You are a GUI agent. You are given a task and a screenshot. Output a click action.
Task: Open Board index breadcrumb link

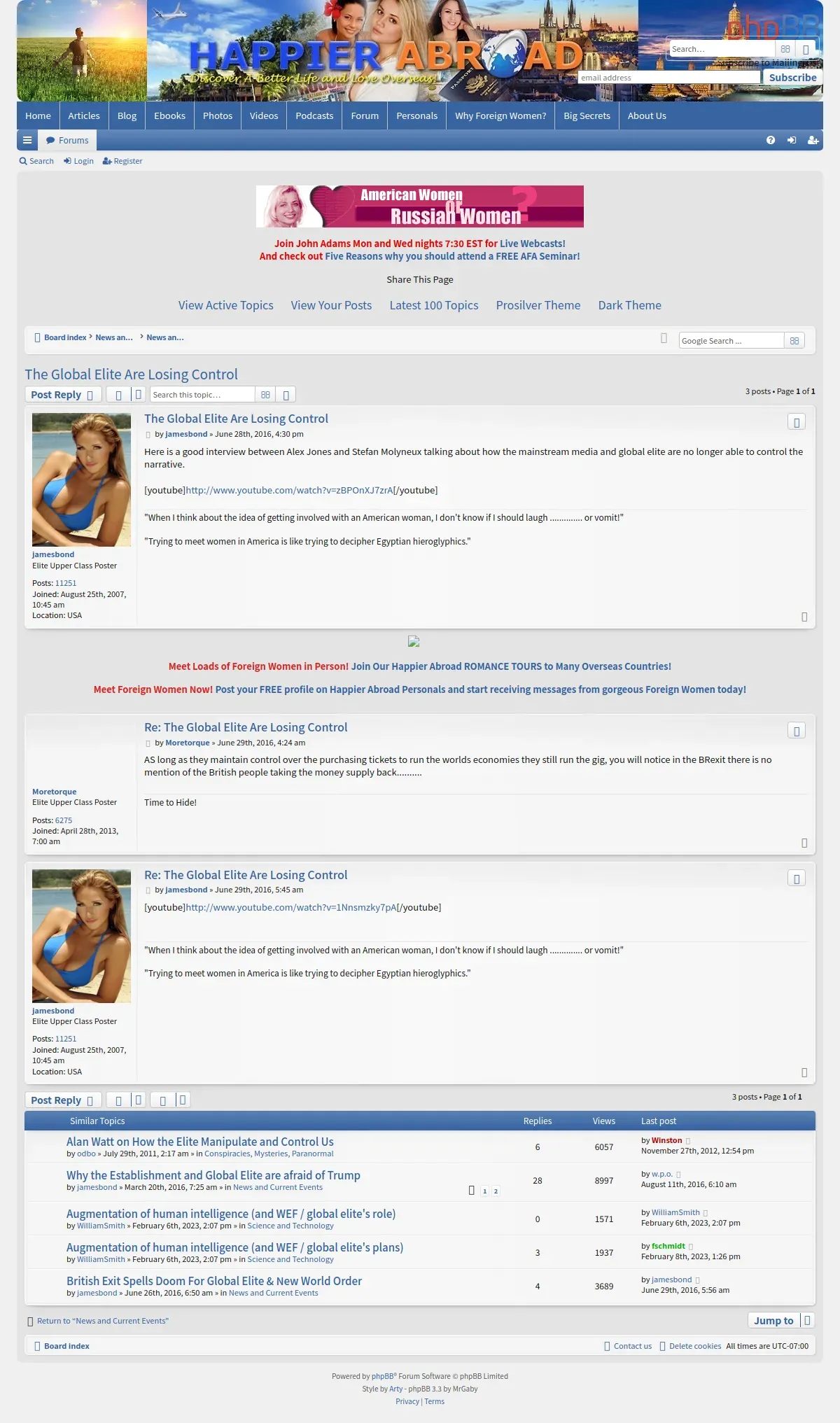65,337
